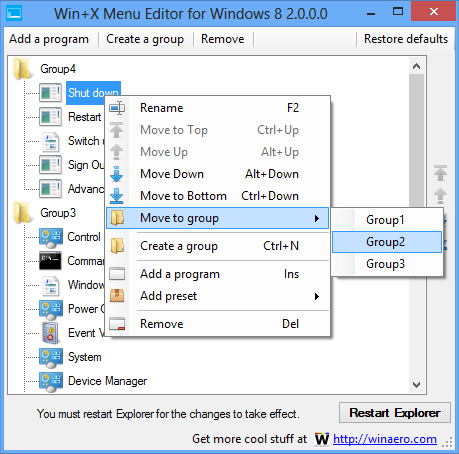This screenshot has height=454, width=459.
Task: Click the package icon next to Add preset
Action: pos(117,296)
